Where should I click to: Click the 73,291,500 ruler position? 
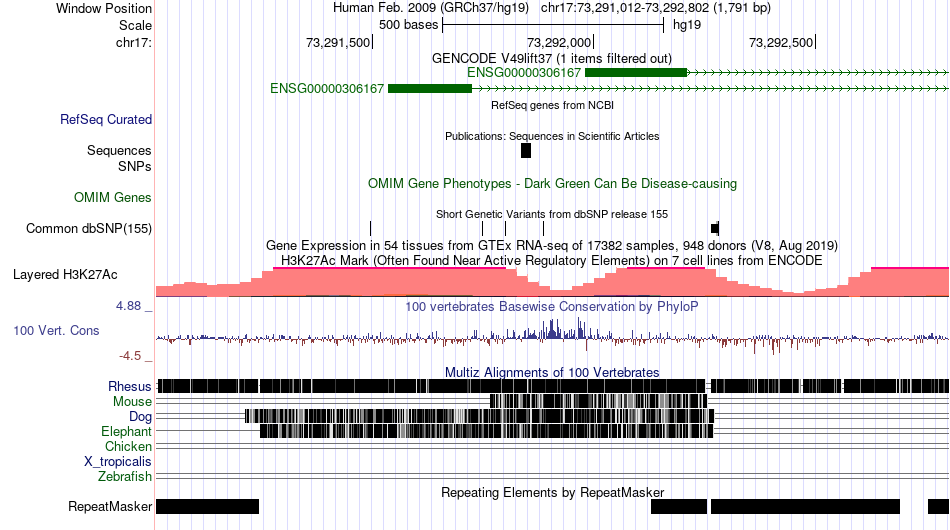click(x=338, y=42)
